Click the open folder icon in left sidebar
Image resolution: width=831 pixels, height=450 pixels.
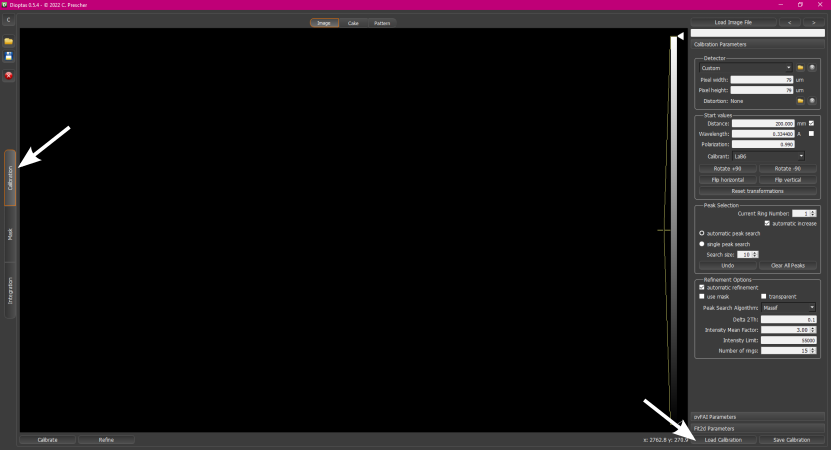pos(8,41)
